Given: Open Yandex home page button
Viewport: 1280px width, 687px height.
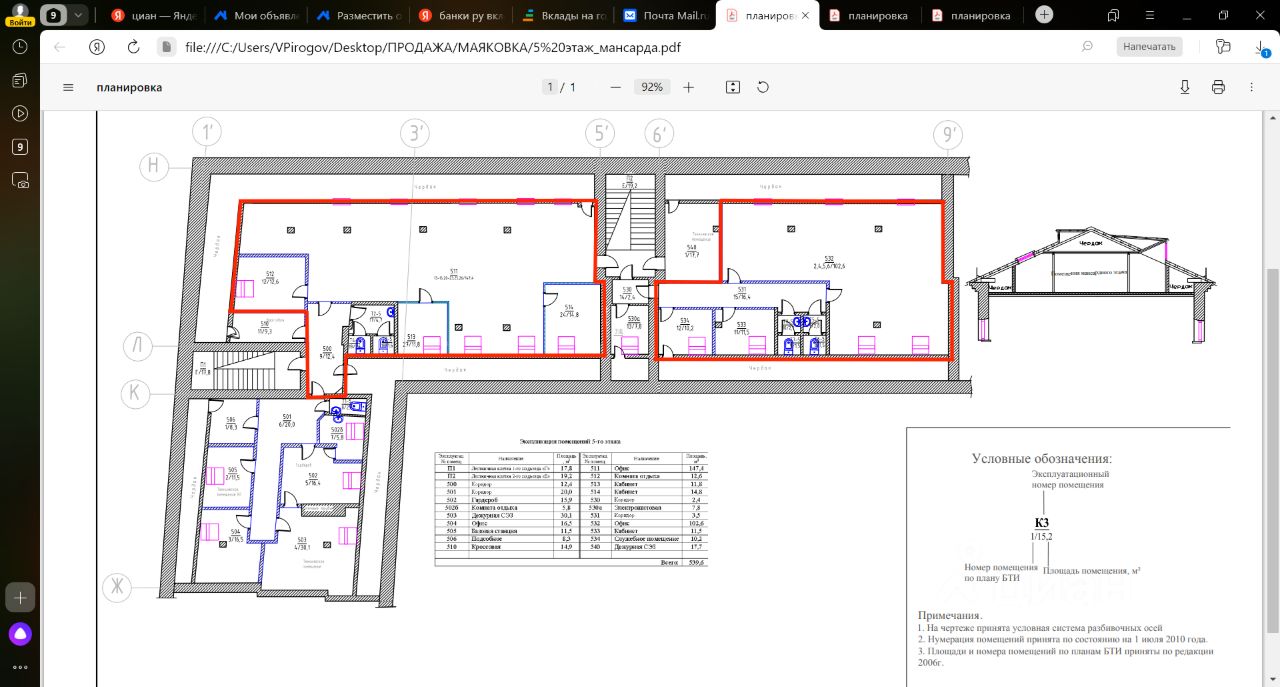Looking at the screenshot, I should (97, 47).
